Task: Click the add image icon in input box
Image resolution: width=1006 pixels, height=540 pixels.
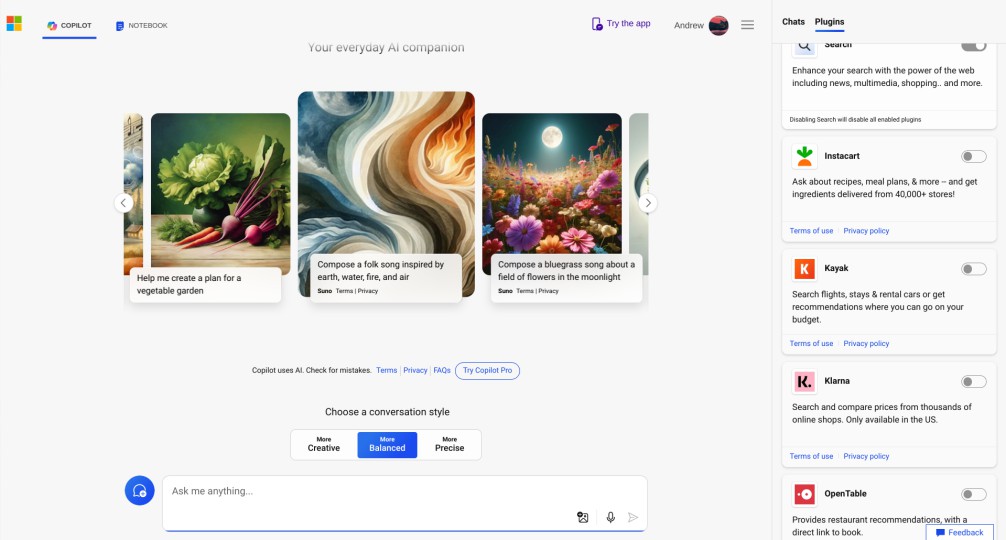Action: click(x=582, y=517)
